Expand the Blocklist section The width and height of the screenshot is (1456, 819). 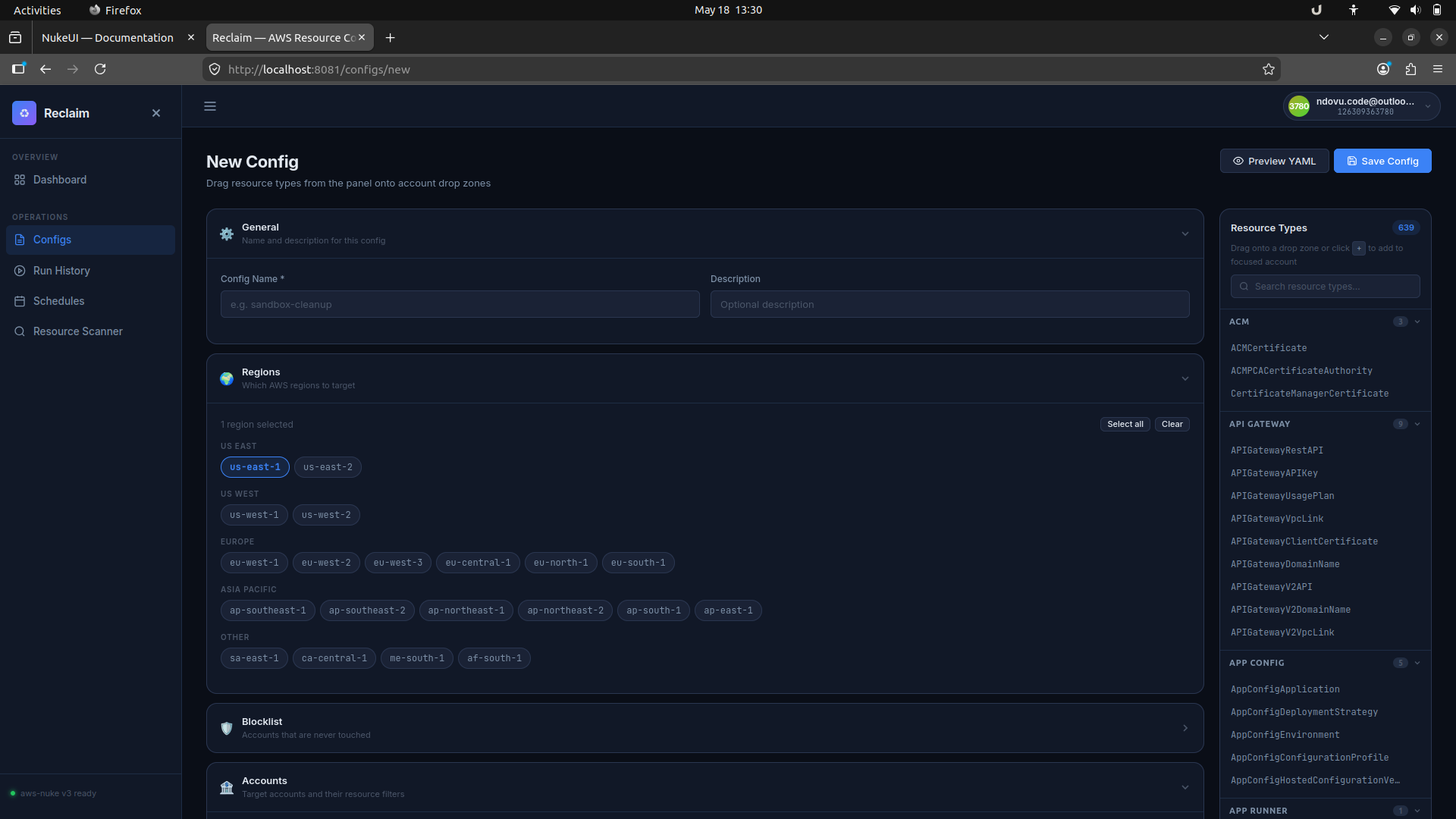tap(1185, 728)
